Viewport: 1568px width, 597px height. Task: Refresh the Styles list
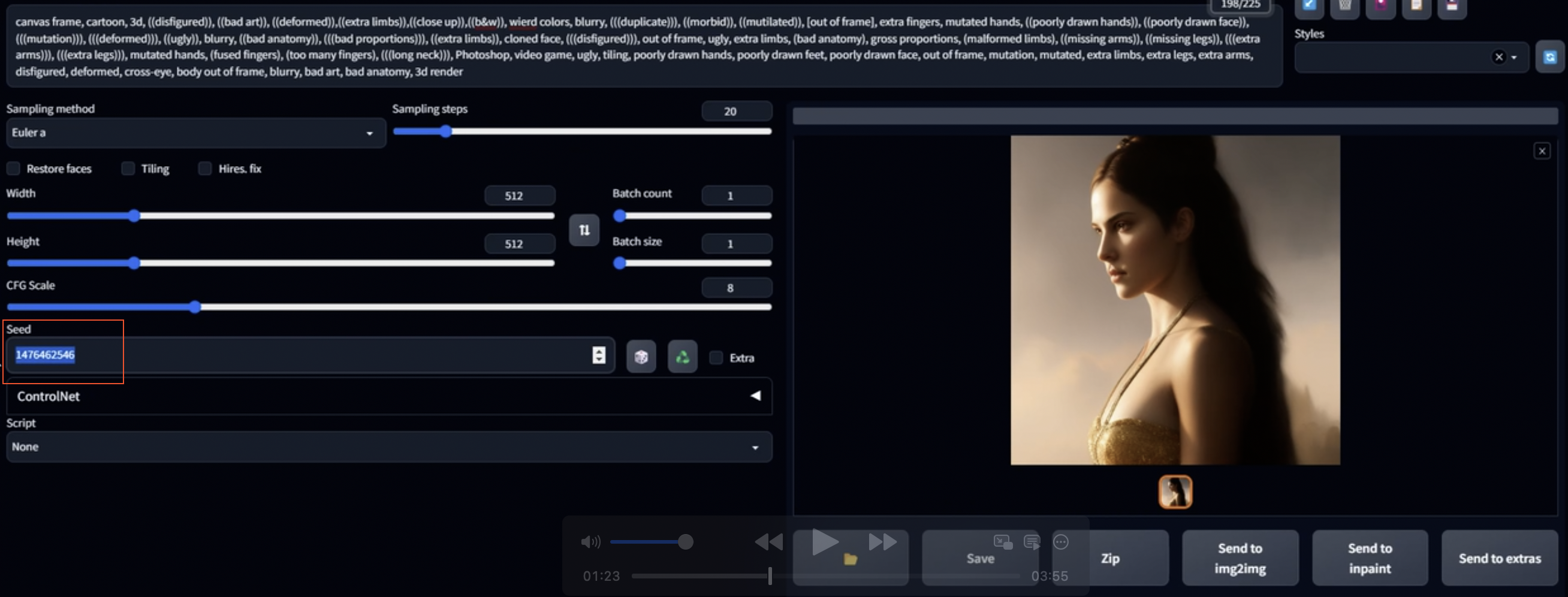(1549, 57)
